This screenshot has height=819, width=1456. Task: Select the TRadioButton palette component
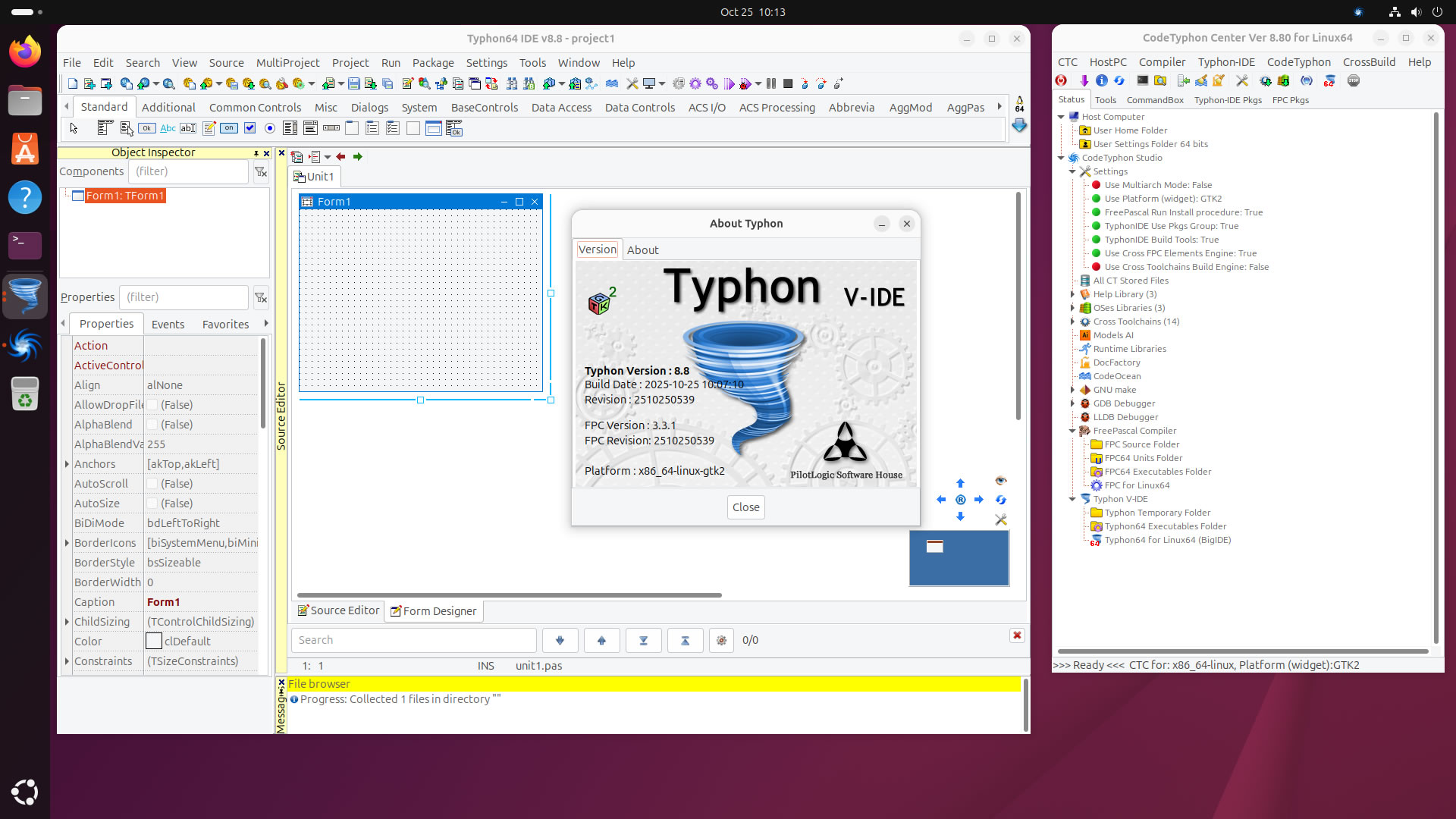270,128
